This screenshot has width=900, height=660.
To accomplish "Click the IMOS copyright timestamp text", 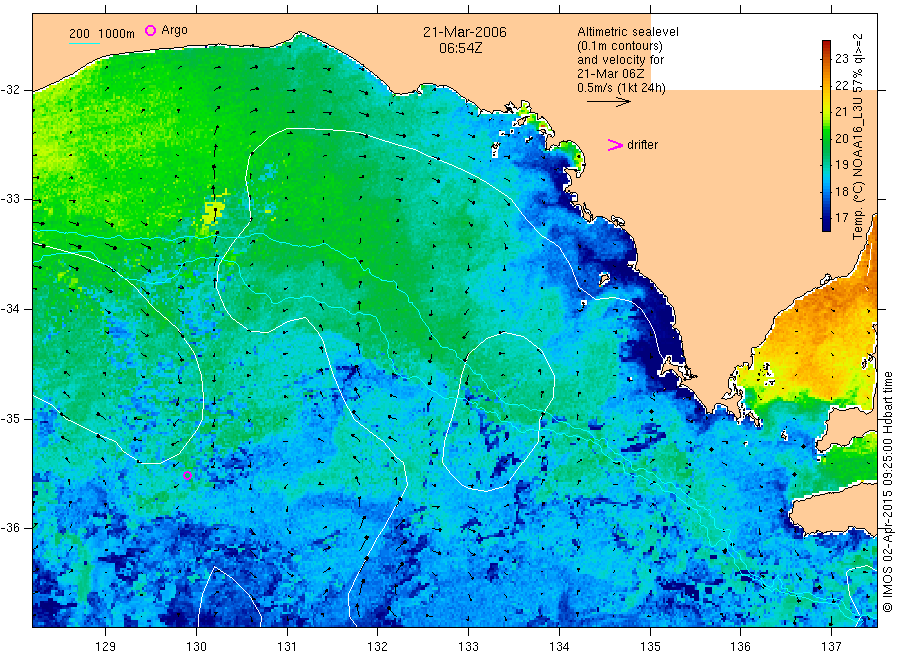I will click(887, 491).
